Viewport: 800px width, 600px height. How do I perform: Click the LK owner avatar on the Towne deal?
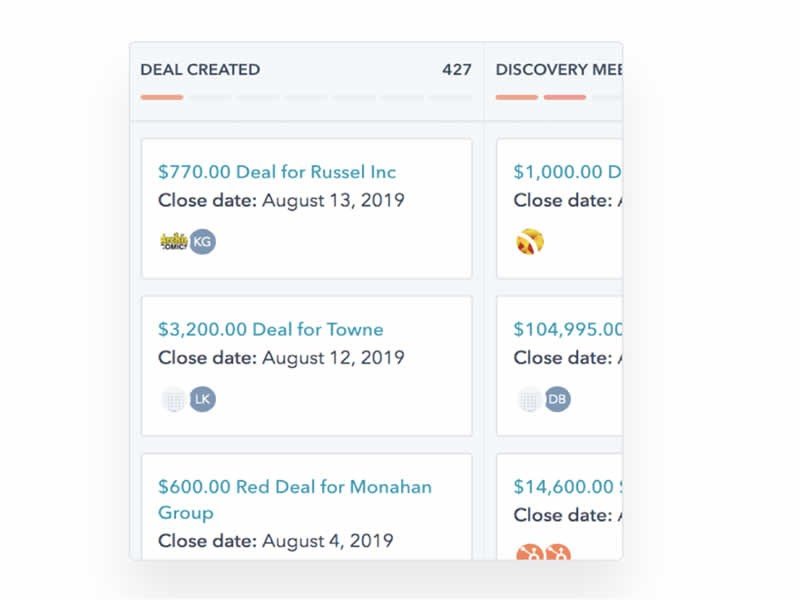pyautogui.click(x=203, y=398)
